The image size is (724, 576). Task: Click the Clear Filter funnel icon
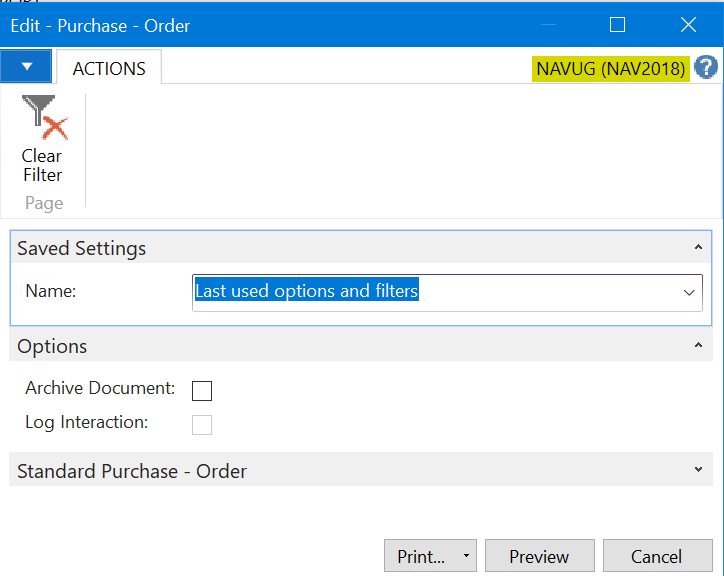point(42,118)
